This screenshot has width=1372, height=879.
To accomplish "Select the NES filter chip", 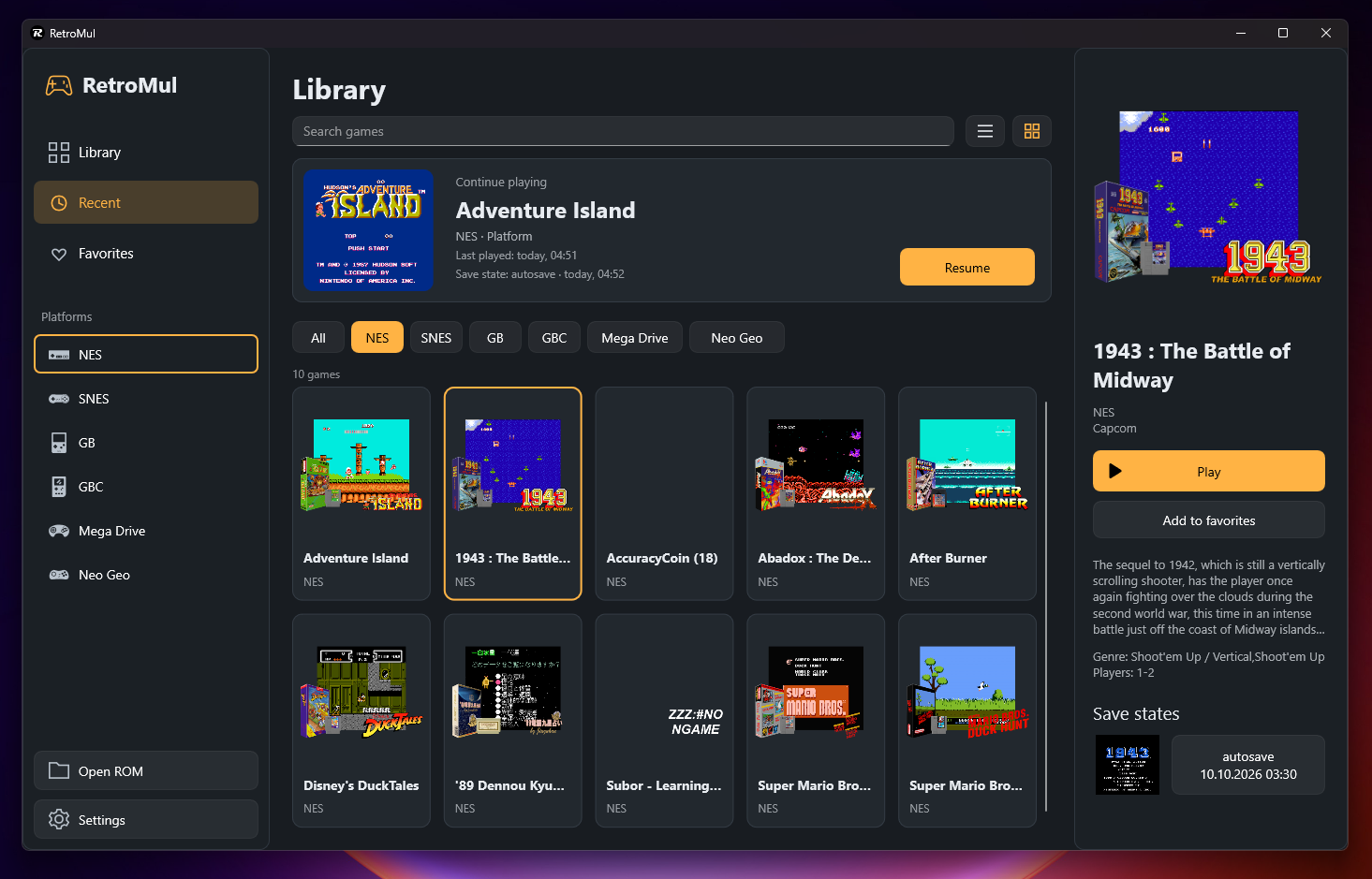I will coord(377,338).
